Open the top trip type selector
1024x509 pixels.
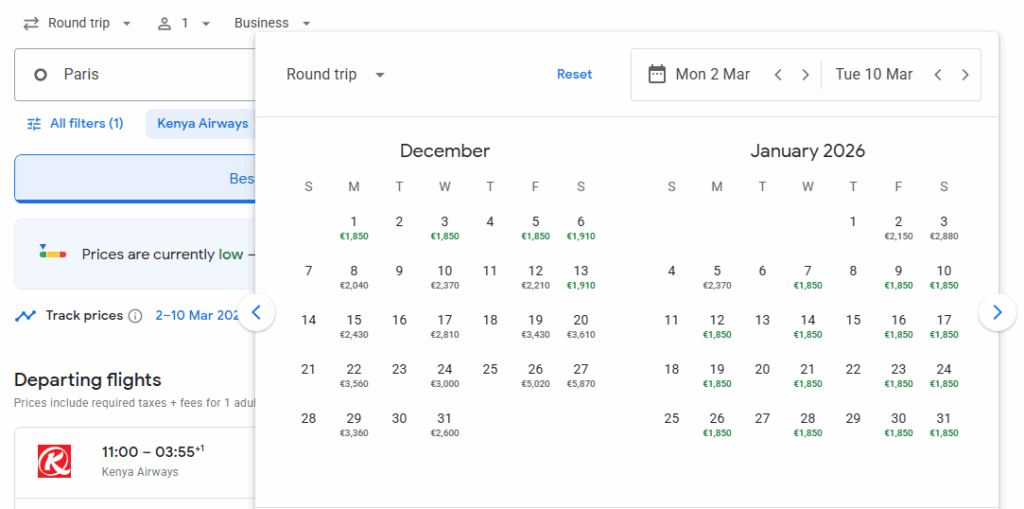77,23
